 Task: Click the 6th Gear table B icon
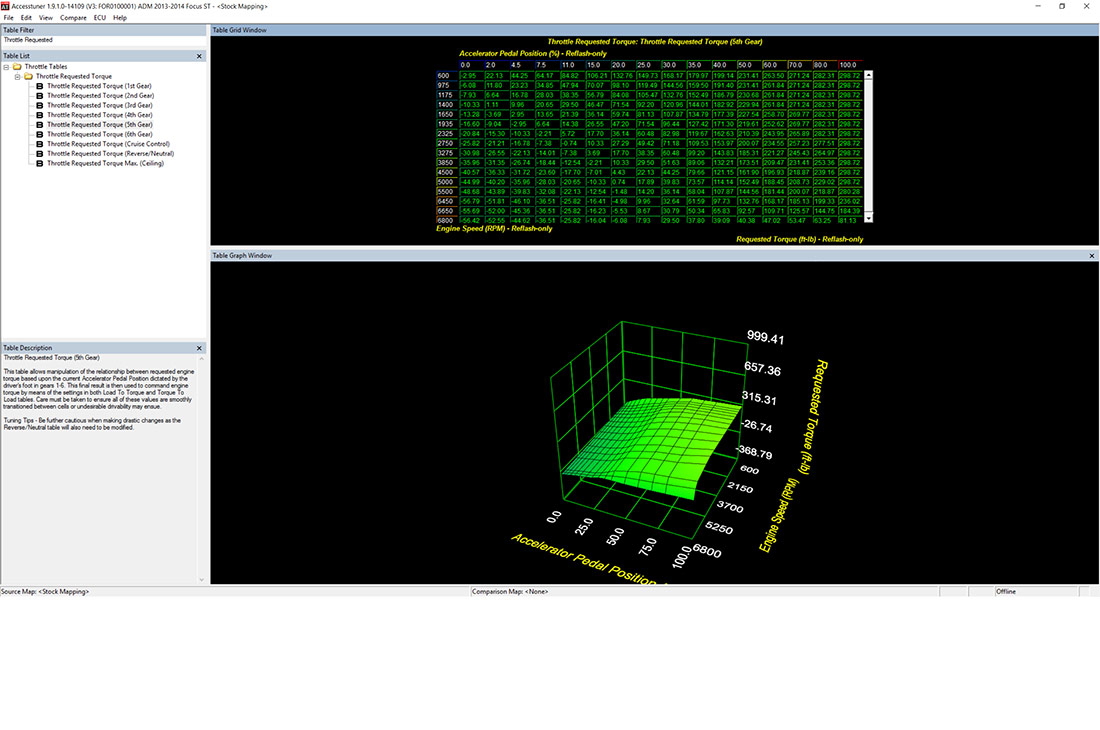coord(39,134)
